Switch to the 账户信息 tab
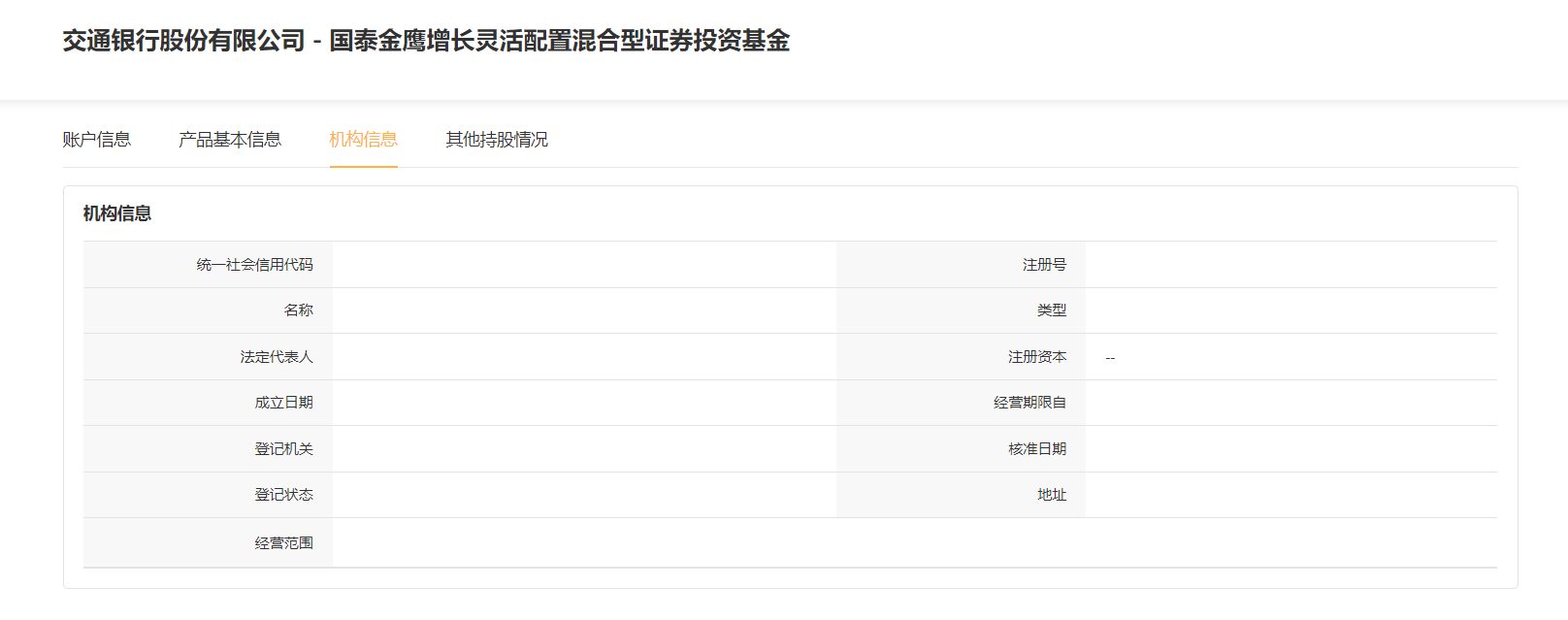This screenshot has height=620, width=1568. click(97, 140)
